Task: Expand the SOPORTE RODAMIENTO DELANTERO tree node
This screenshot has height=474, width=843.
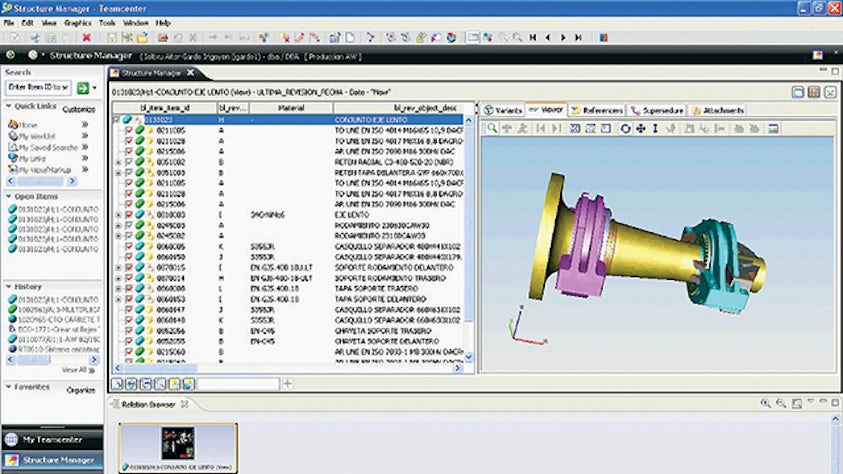Action: pos(118,267)
